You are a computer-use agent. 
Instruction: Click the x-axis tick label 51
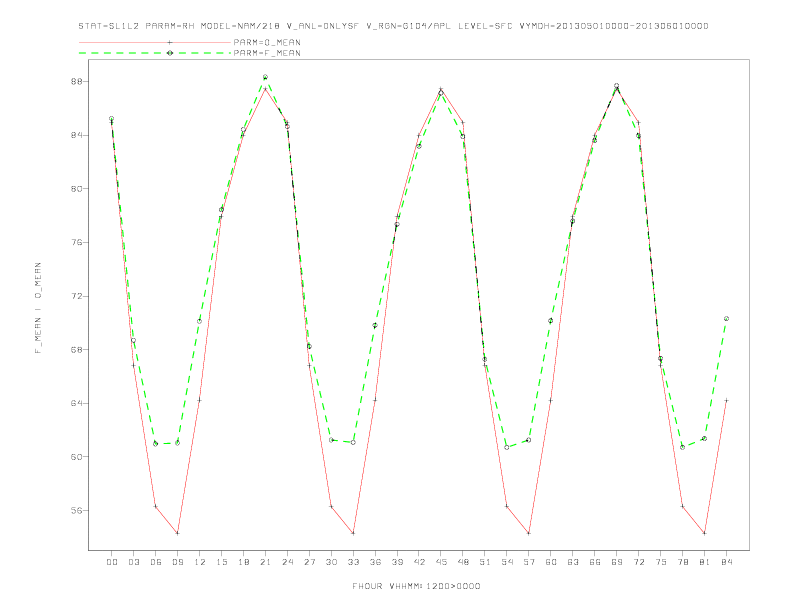click(x=485, y=562)
